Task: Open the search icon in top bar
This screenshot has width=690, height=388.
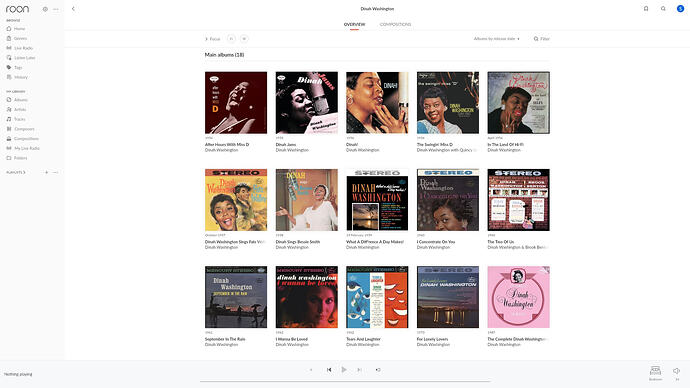Action: [x=663, y=8]
